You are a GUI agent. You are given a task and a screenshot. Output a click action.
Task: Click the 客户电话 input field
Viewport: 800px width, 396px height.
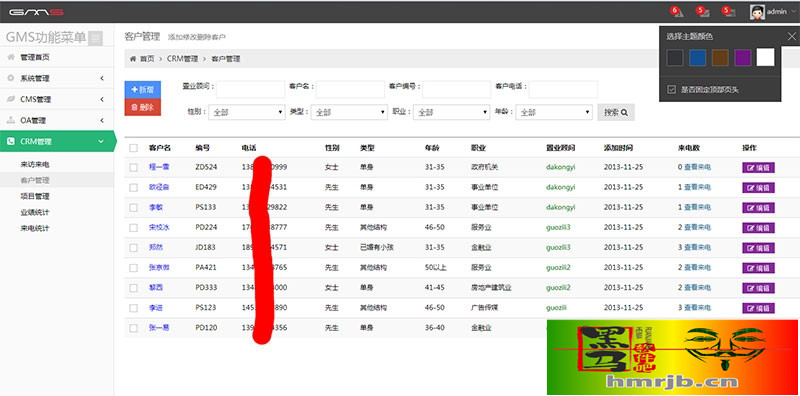pyautogui.click(x=563, y=89)
